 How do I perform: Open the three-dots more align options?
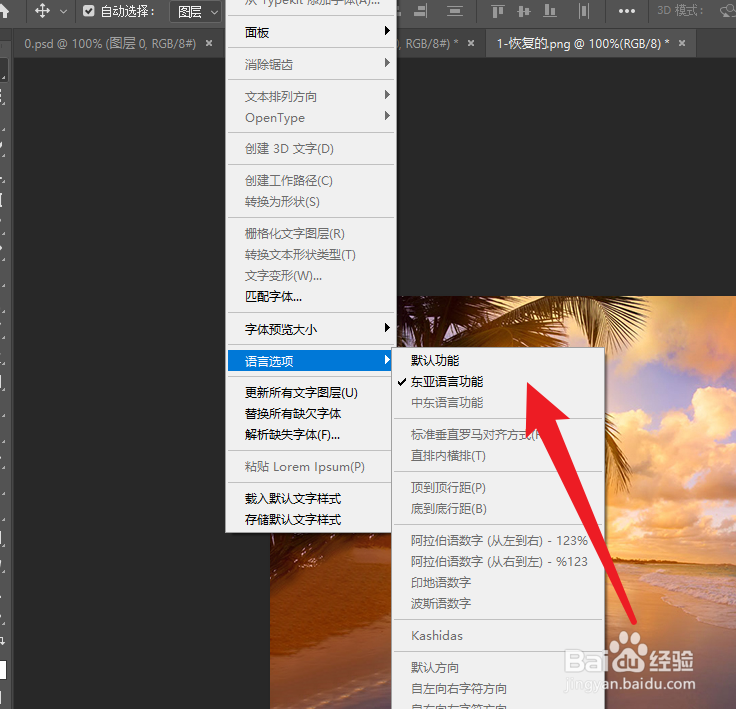pyautogui.click(x=627, y=11)
